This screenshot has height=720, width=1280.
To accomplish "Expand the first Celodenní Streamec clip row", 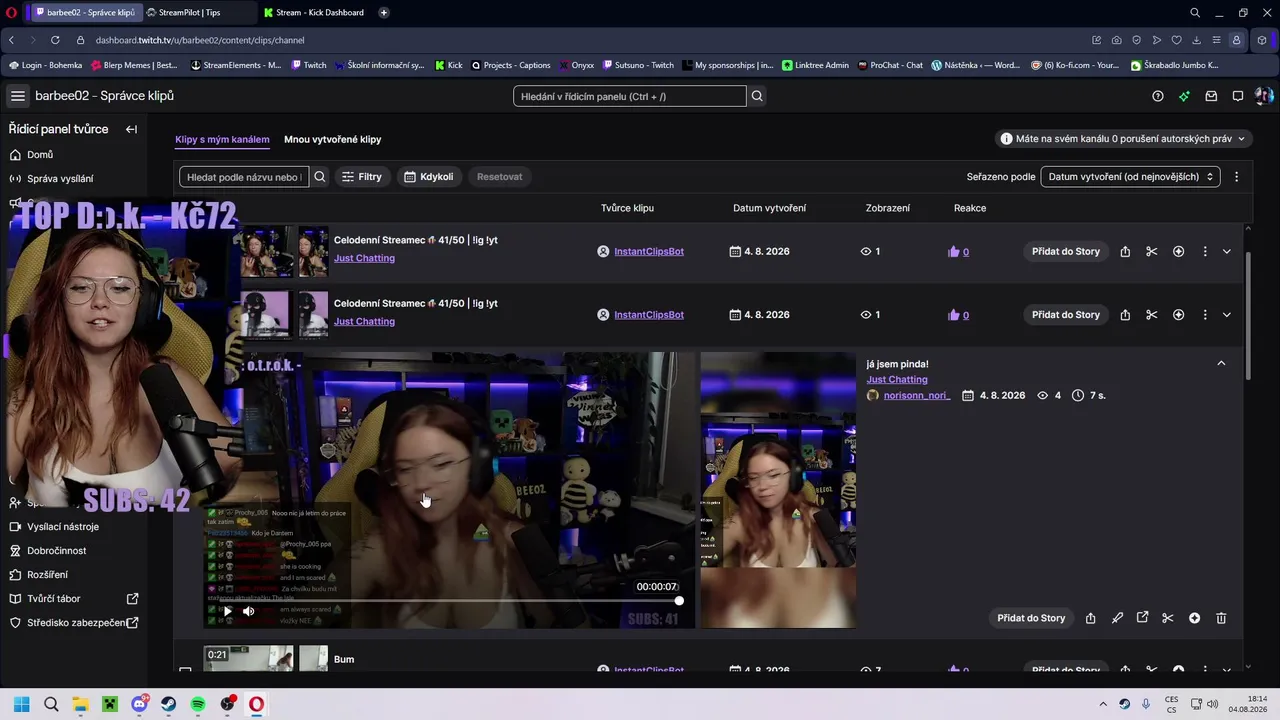I will (1227, 252).
